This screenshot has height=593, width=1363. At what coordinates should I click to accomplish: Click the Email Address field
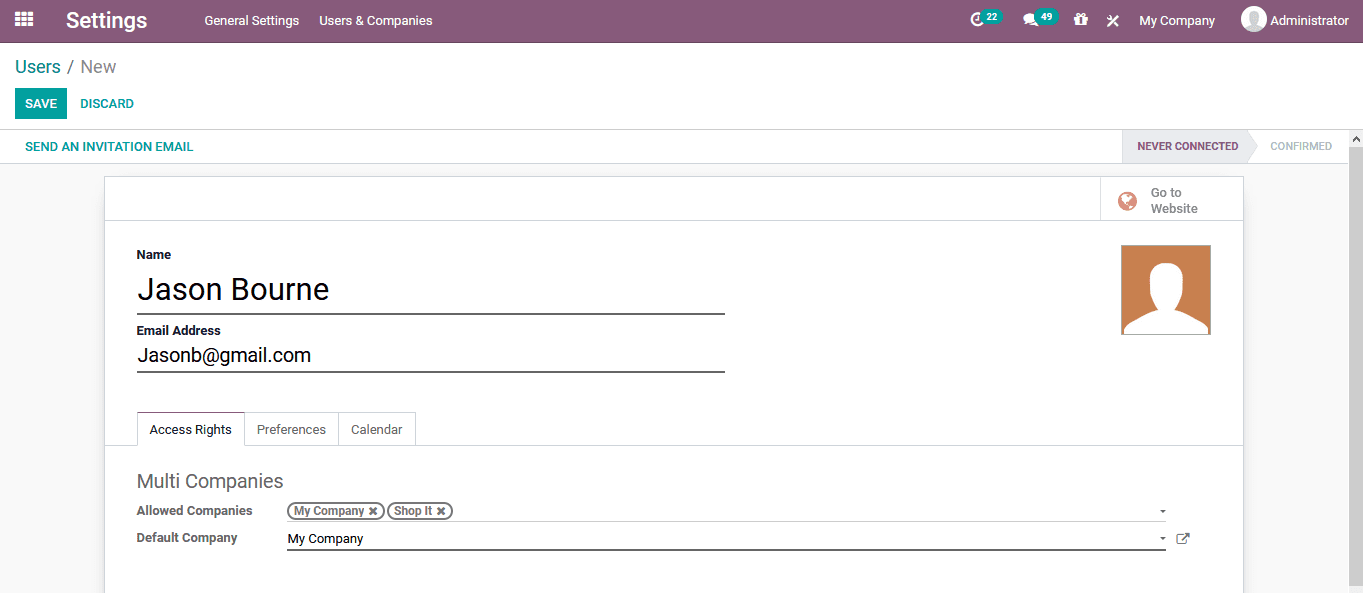[431, 356]
